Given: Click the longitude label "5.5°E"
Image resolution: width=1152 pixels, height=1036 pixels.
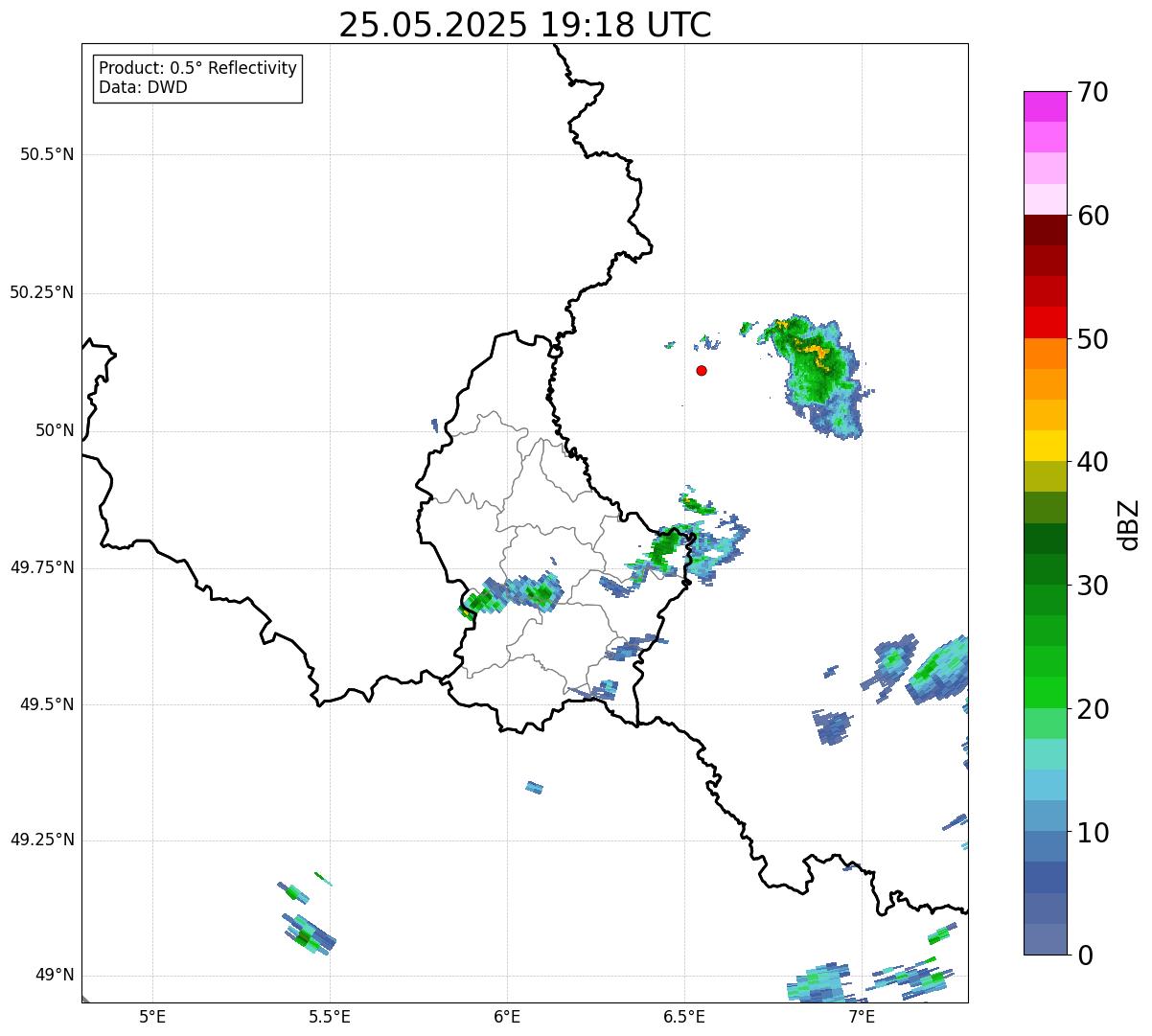Looking at the screenshot, I should tap(330, 1017).
